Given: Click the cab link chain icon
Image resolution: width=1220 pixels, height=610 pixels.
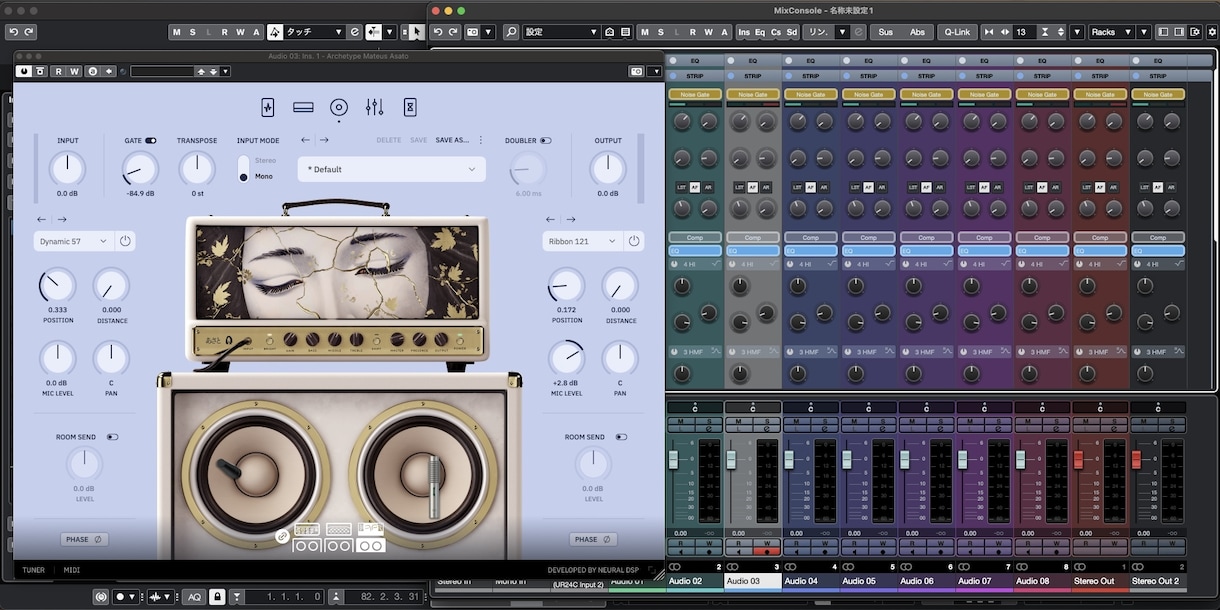Looking at the screenshot, I should [x=282, y=536].
